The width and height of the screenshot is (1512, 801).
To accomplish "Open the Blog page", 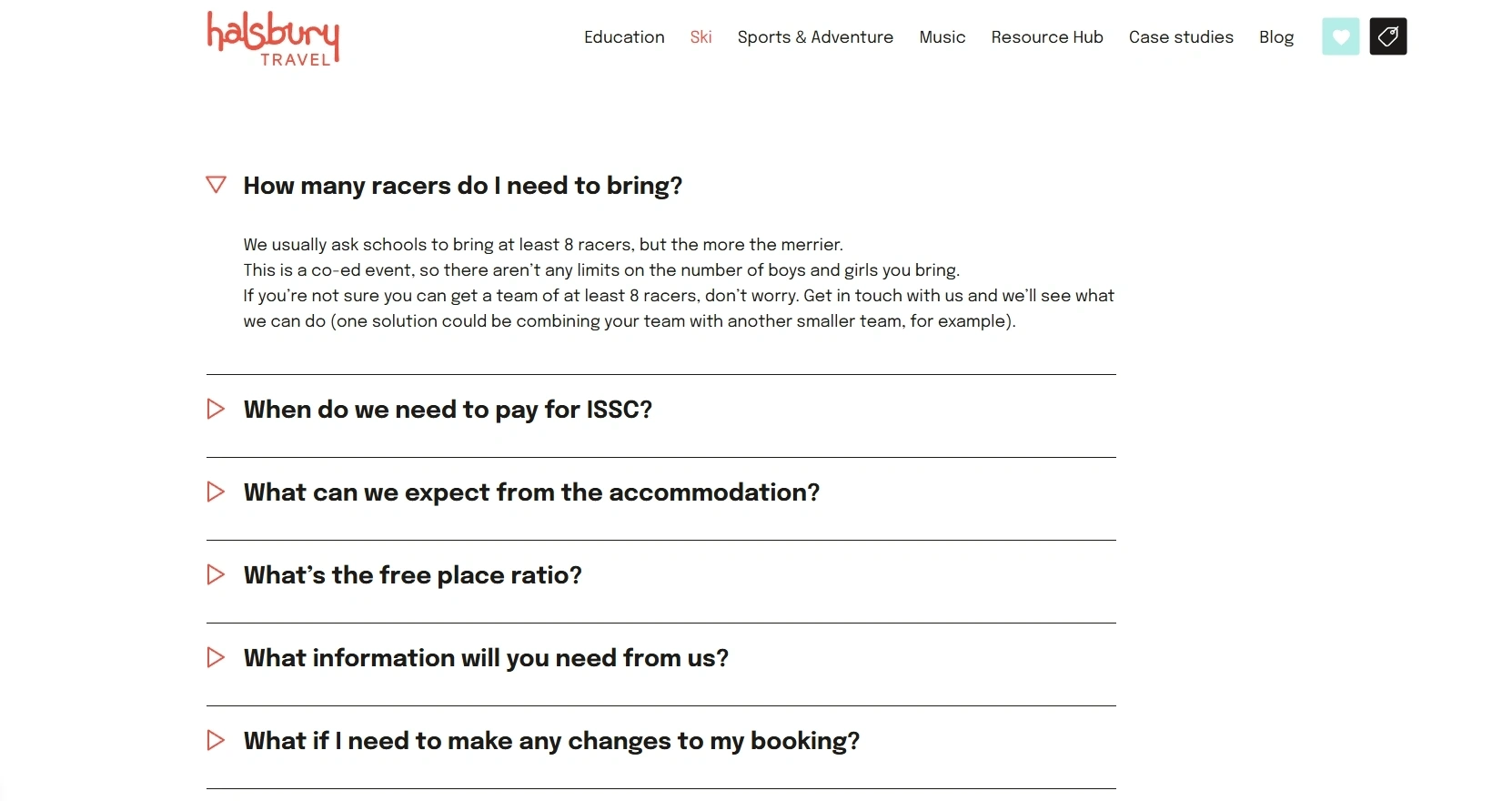I will click(1275, 37).
